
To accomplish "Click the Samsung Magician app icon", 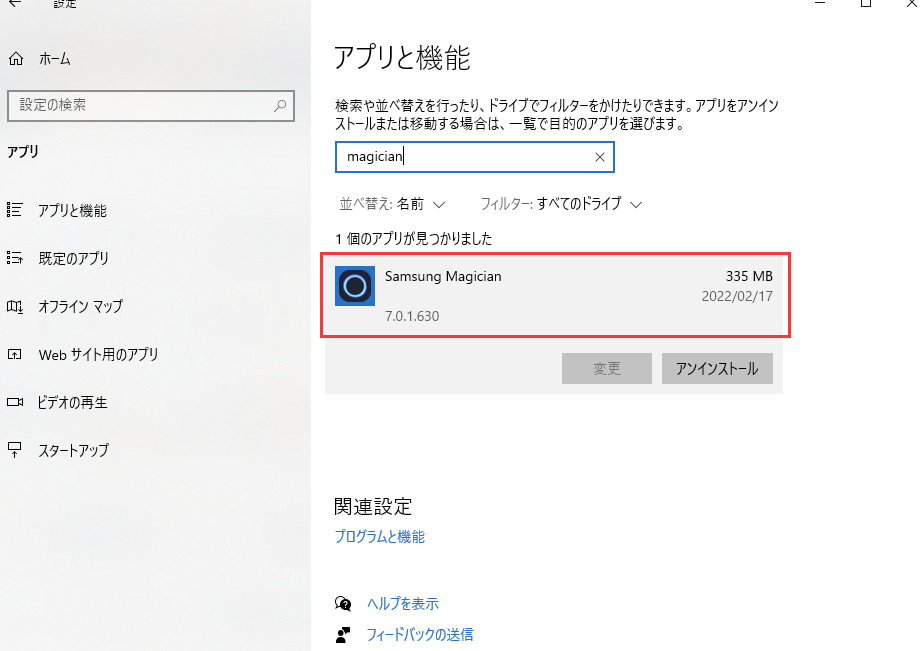I will 355,287.
